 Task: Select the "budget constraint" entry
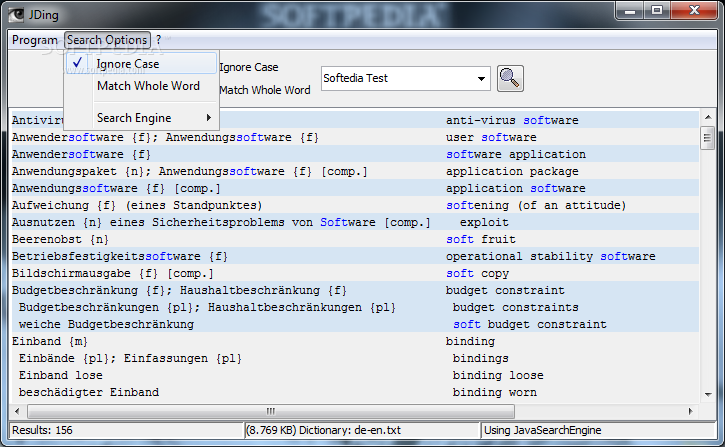click(x=505, y=290)
